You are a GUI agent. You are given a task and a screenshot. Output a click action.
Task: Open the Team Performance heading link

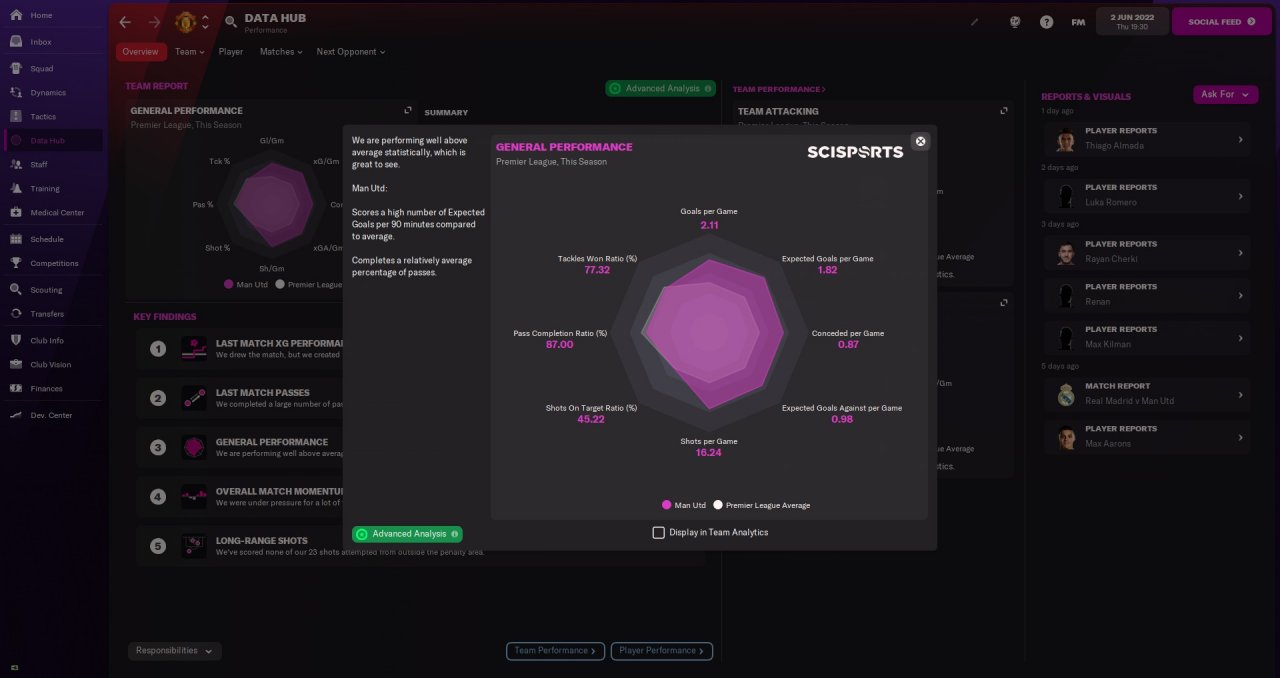[x=779, y=89]
